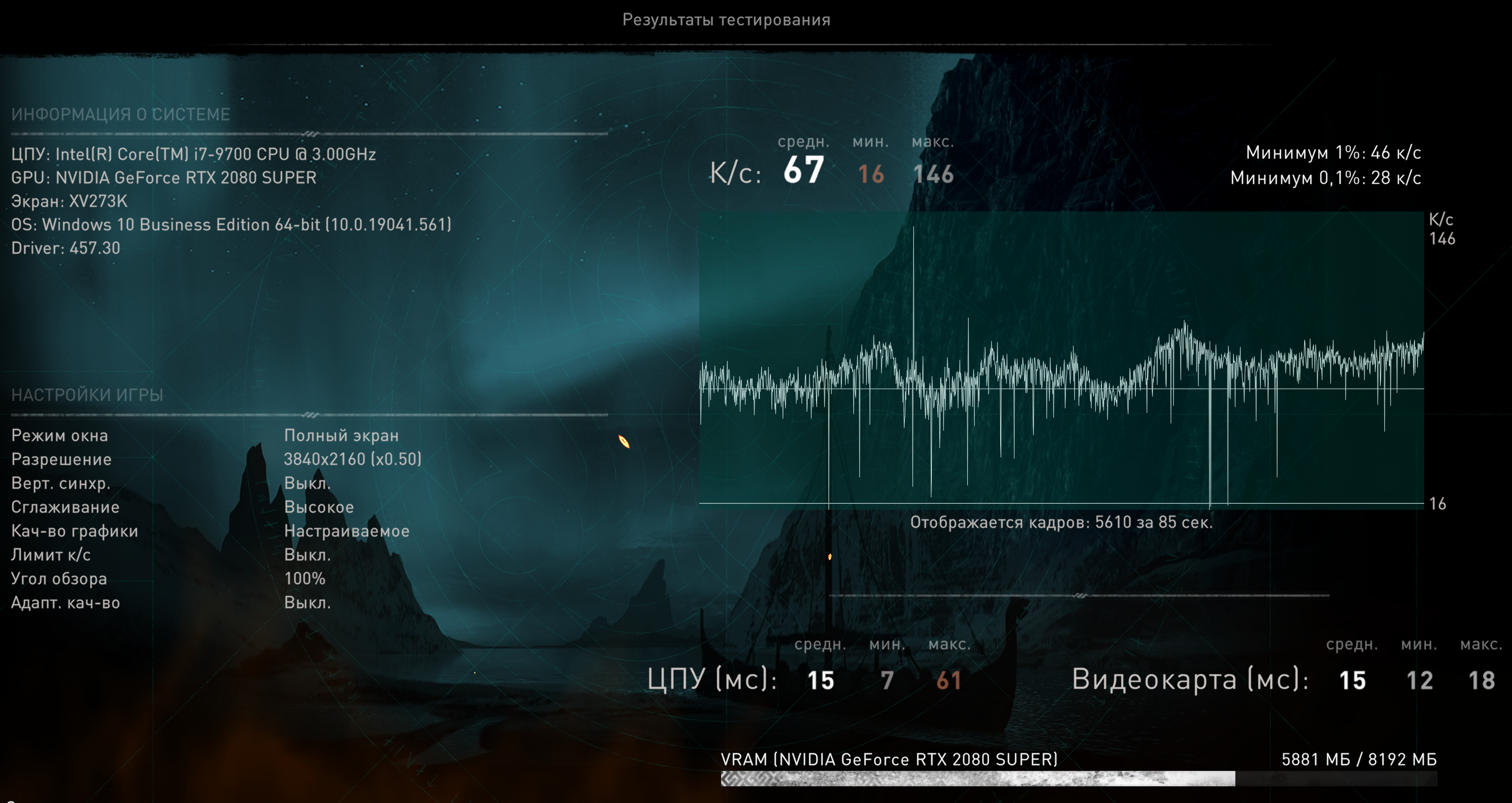
Task: Click the Угол обзора 100% value
Action: pos(304,579)
